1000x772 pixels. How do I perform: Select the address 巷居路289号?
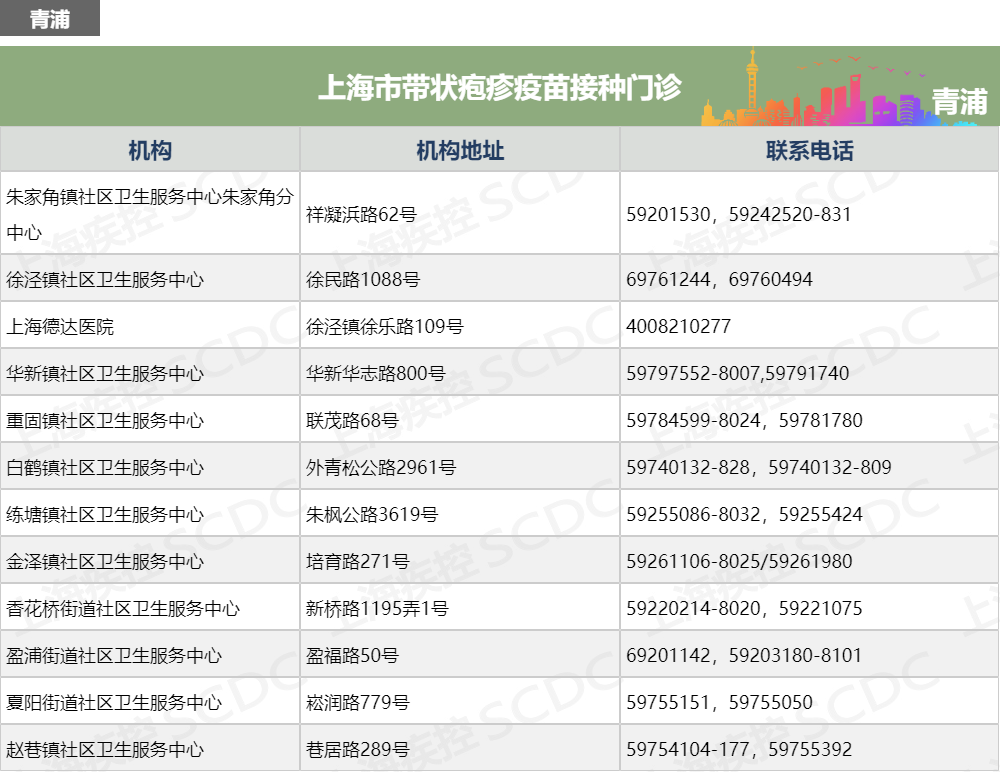[x=357, y=750]
